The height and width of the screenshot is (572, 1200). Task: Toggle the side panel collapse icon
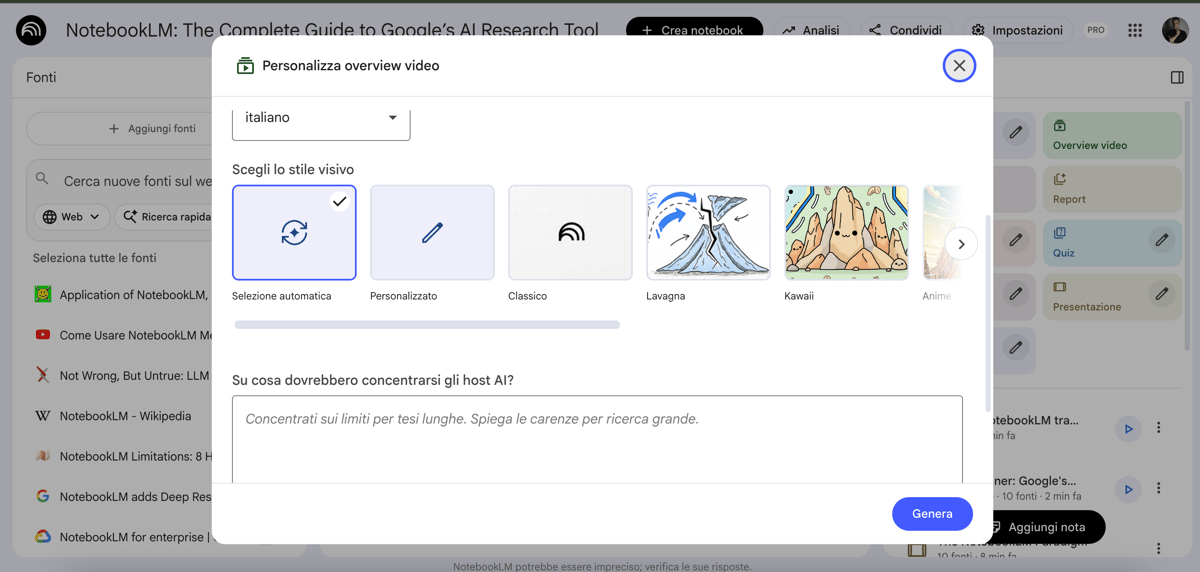point(1177,77)
